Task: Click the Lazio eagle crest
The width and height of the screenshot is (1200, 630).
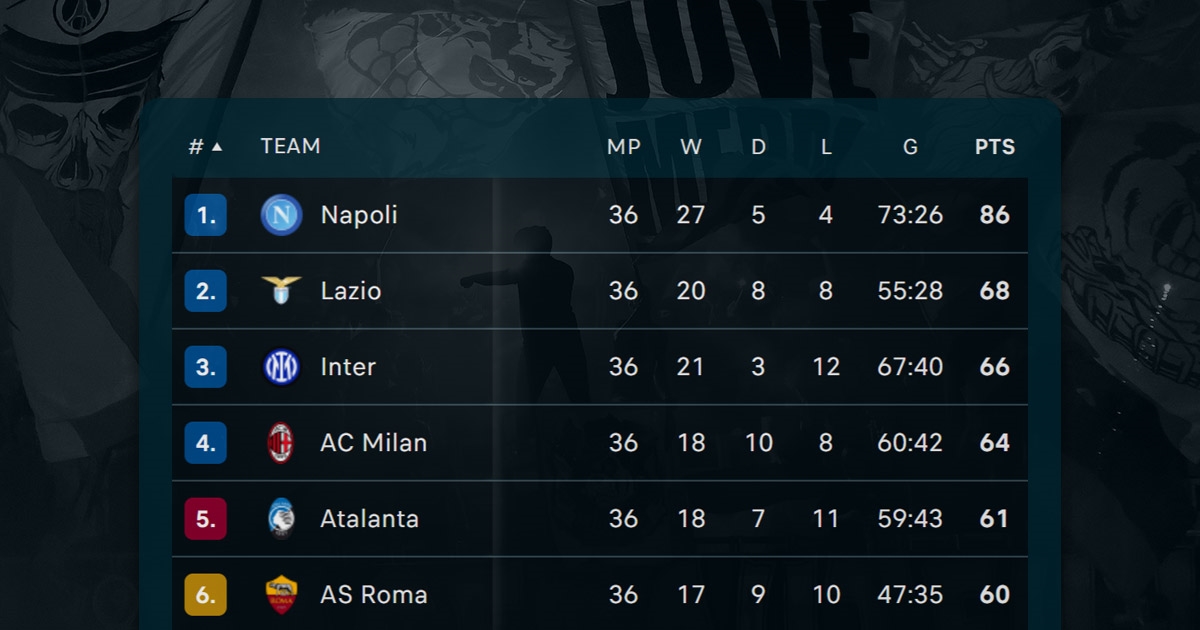Action: 281,291
